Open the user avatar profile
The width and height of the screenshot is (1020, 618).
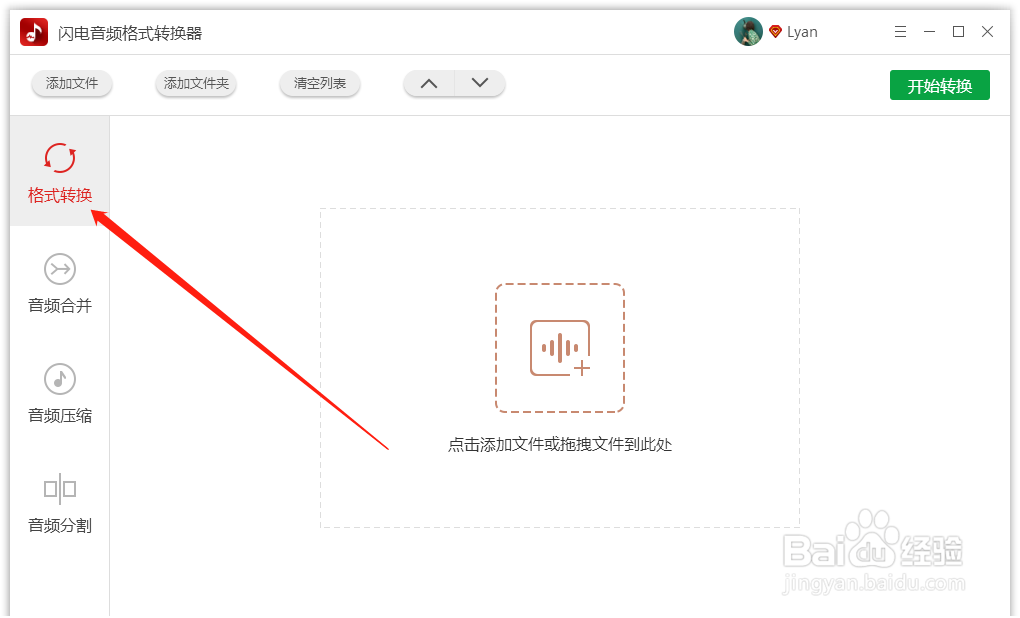(748, 32)
